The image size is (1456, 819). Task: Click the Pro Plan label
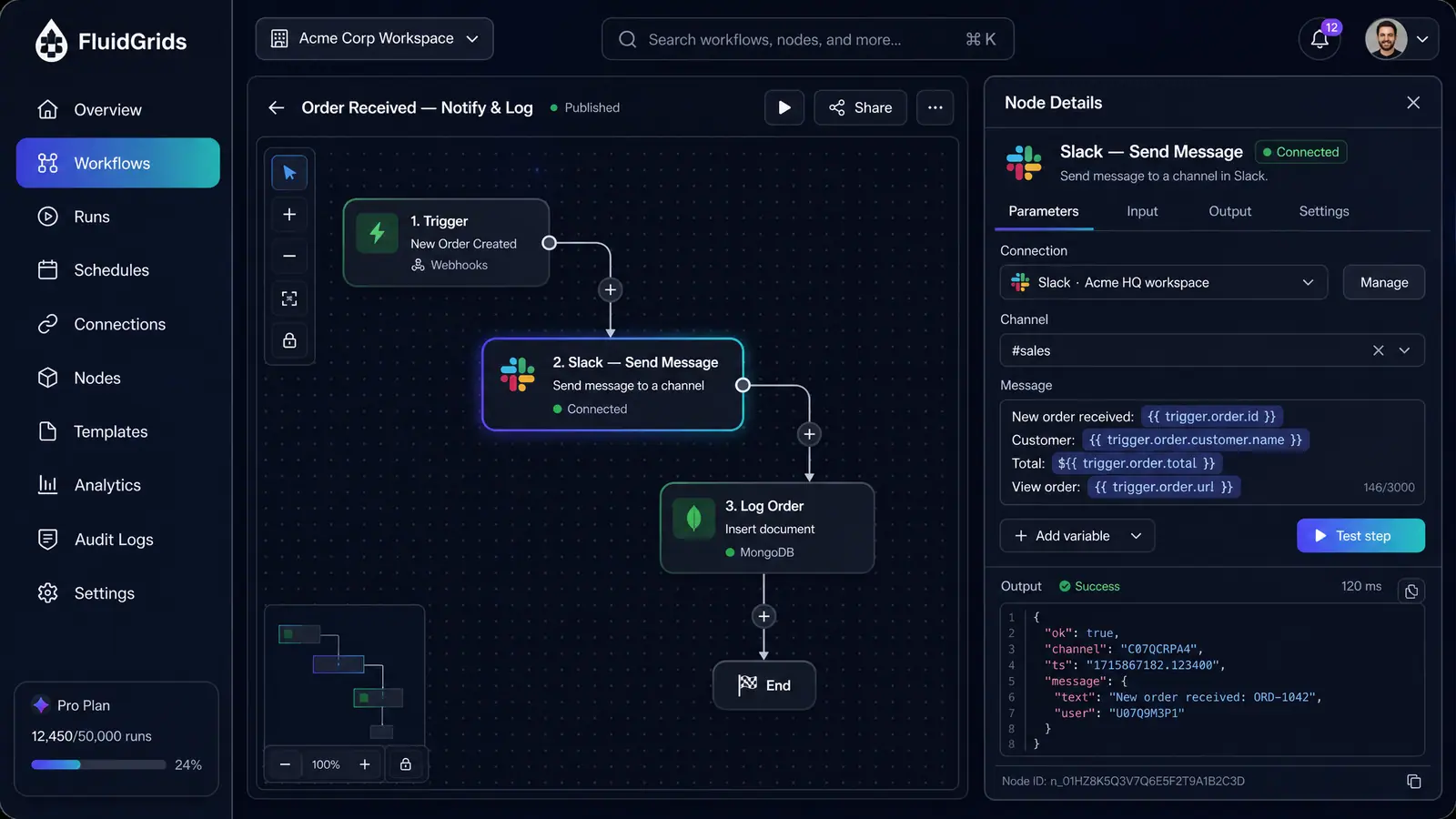pos(84,705)
